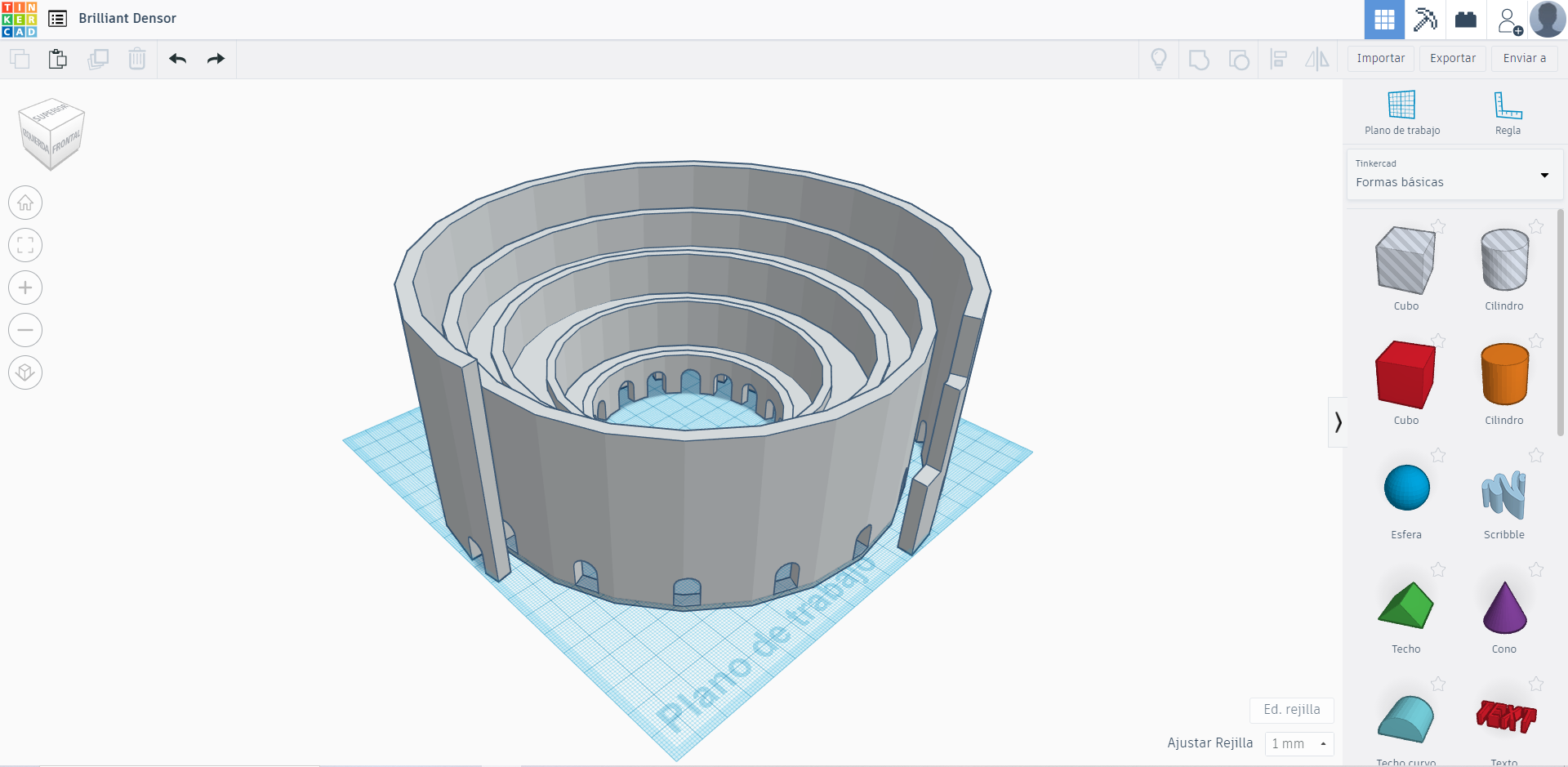1568x767 pixels.
Task: Switch to 3D design grid view
Action: 1384,20
